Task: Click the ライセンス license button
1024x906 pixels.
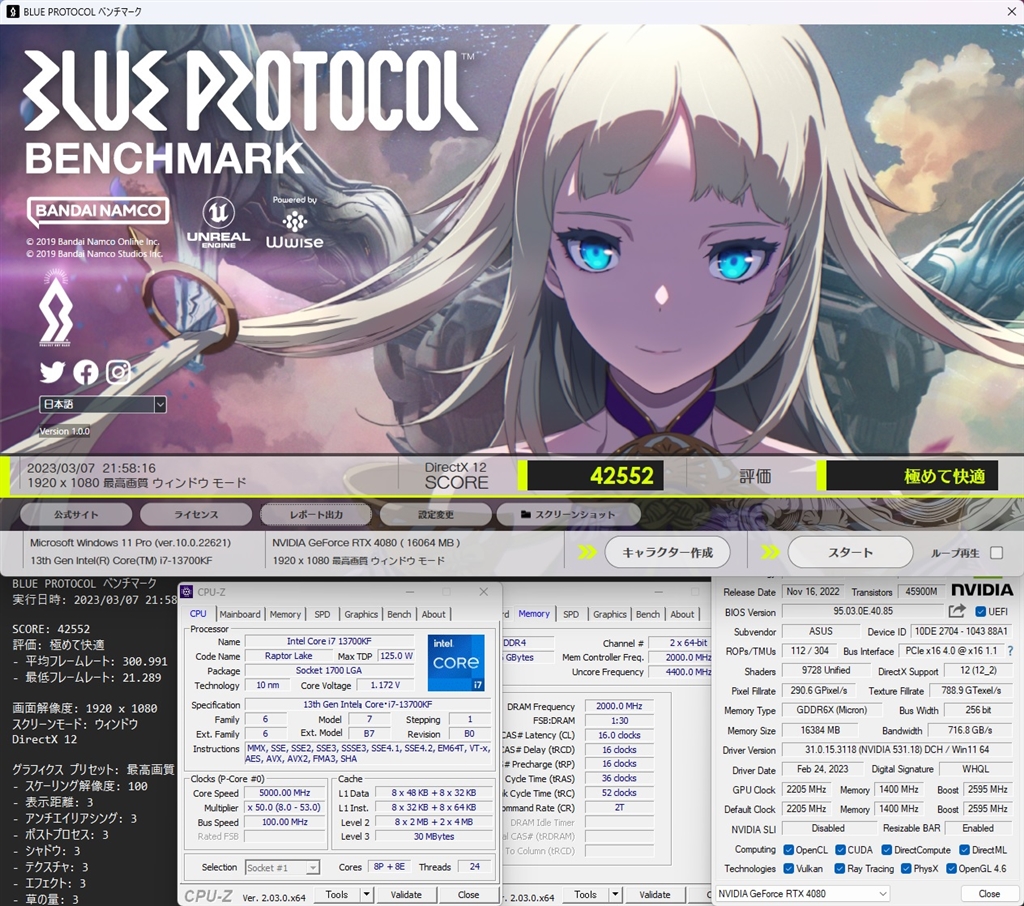Action: 196,514
